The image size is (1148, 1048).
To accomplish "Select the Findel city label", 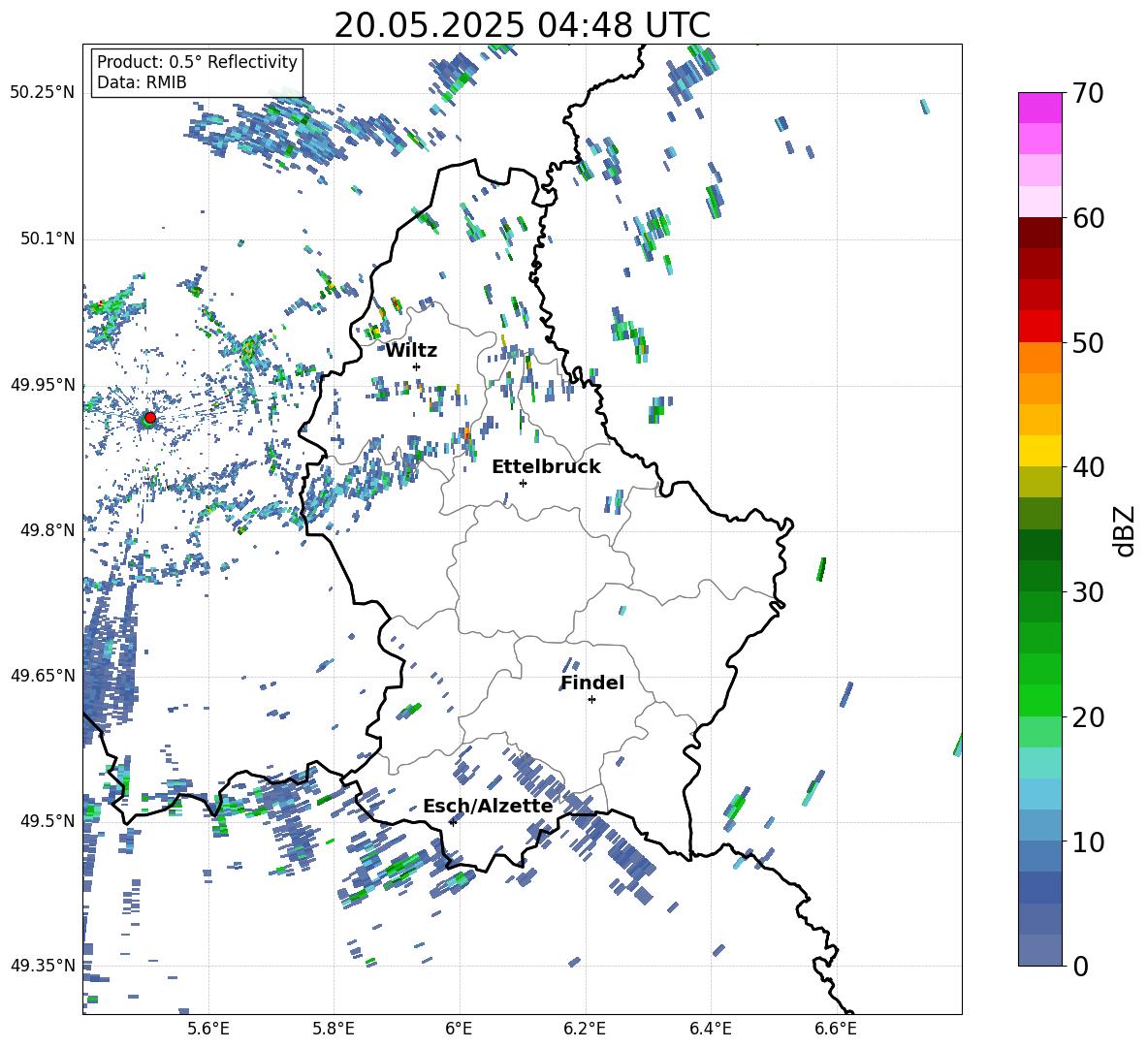I will click(x=592, y=683).
